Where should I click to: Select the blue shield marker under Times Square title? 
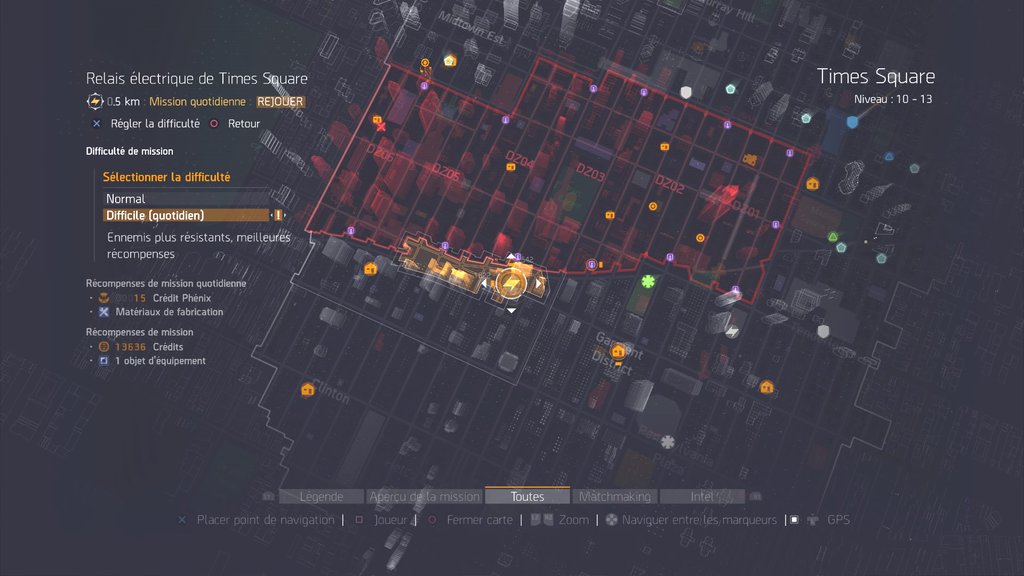pyautogui.click(x=852, y=122)
